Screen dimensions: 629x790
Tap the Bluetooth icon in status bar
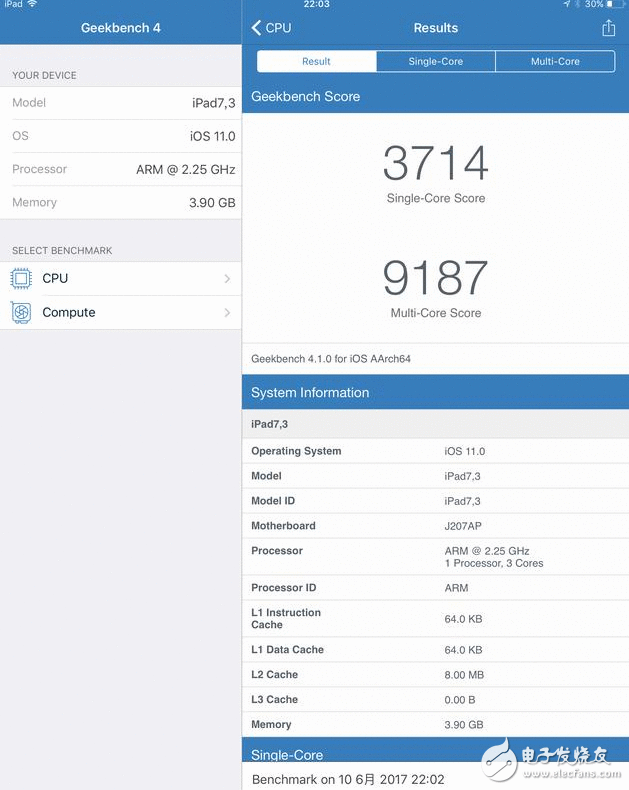point(577,5)
